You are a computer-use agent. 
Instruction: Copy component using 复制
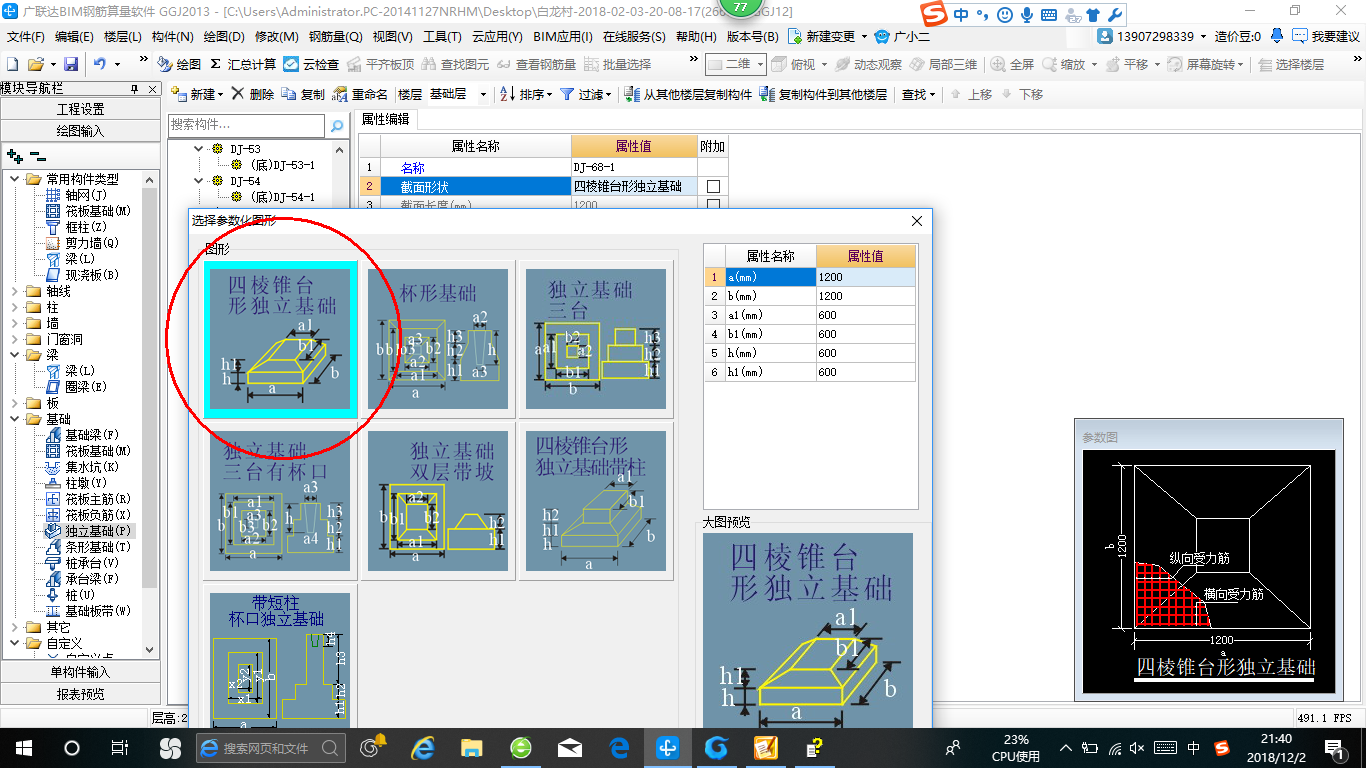[x=303, y=94]
